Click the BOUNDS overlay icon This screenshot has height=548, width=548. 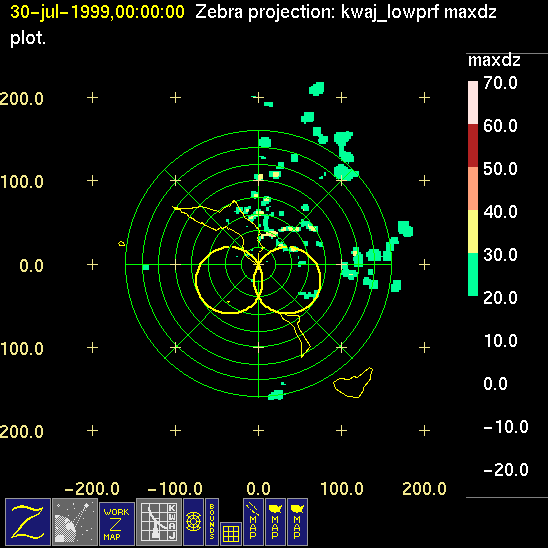[x=212, y=522]
